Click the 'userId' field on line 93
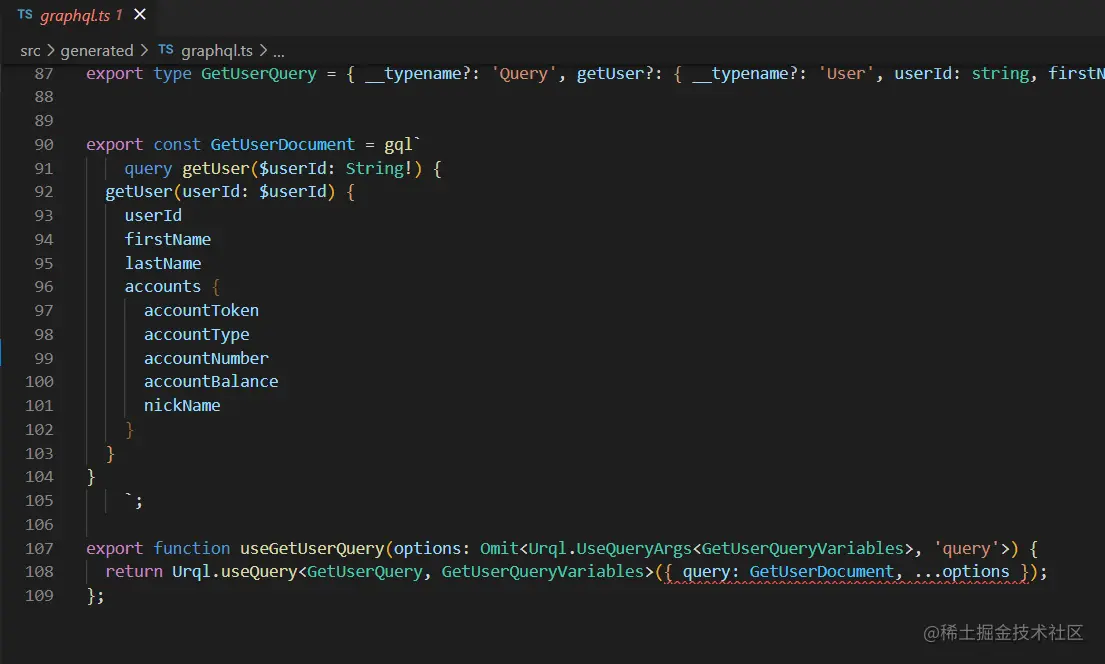Screen dimensions: 1105x664 click(153, 216)
